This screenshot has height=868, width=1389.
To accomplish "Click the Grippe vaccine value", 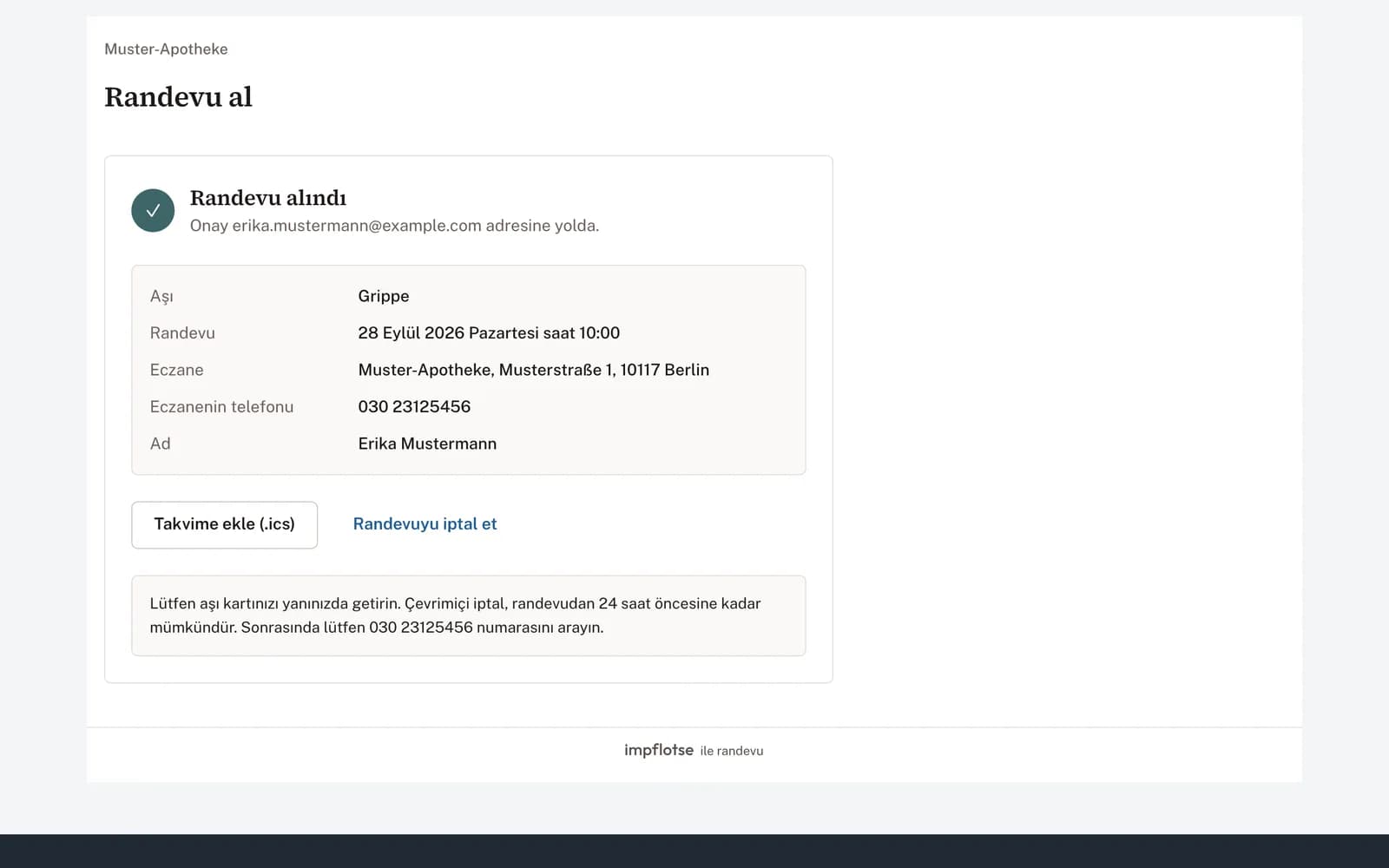I will coord(383,296).
